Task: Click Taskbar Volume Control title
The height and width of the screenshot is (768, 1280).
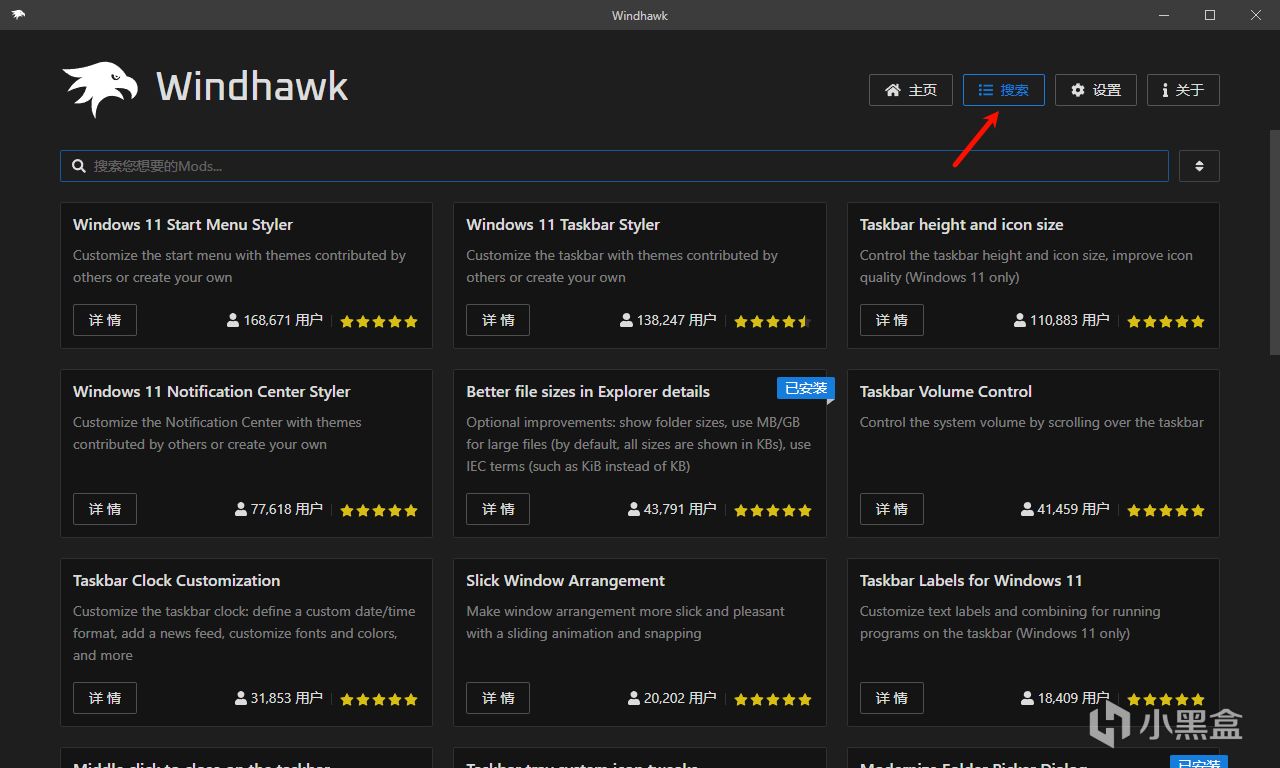Action: [x=946, y=392]
